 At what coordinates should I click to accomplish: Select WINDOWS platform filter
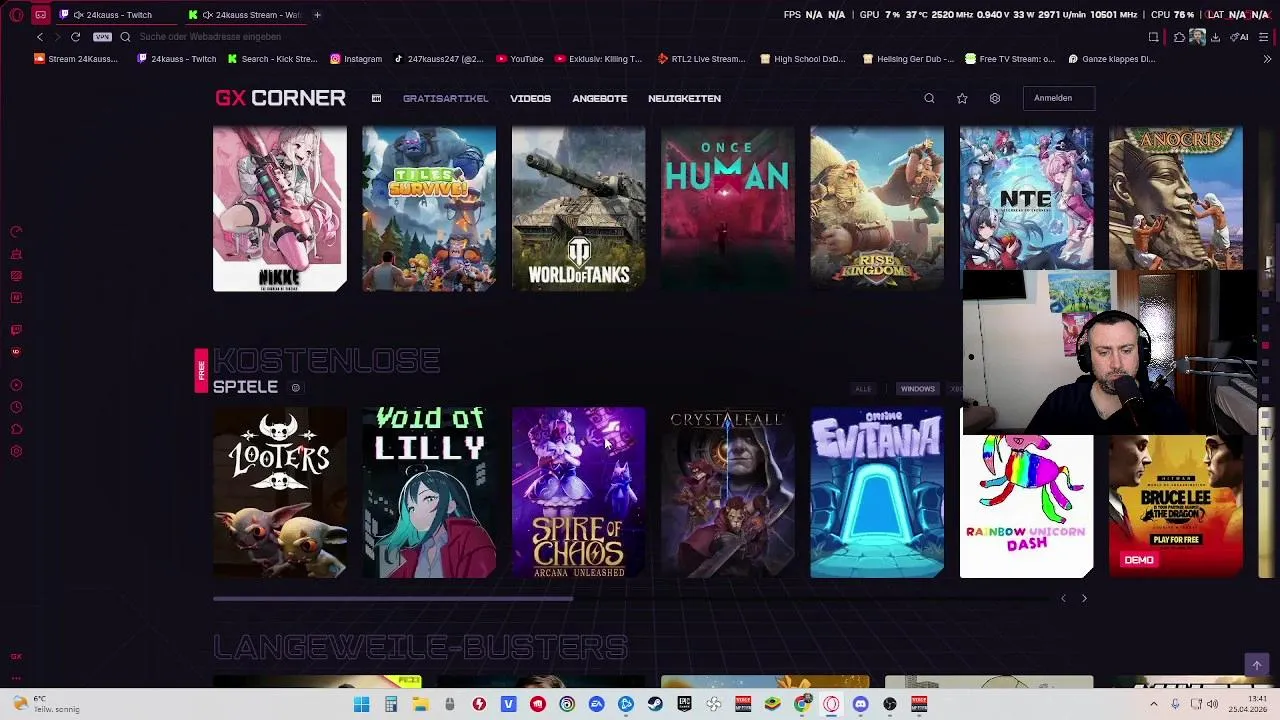917,389
